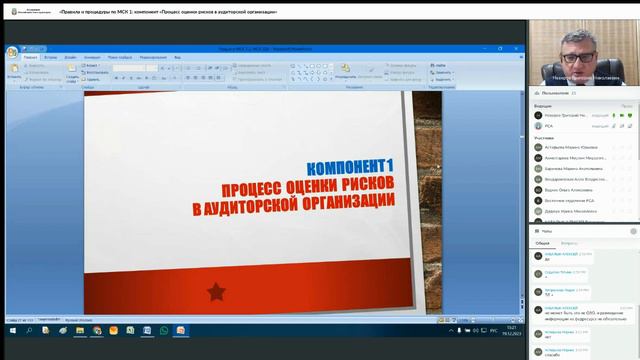
Task: Expand the shapes gallery more arrow
Action: 331,79
